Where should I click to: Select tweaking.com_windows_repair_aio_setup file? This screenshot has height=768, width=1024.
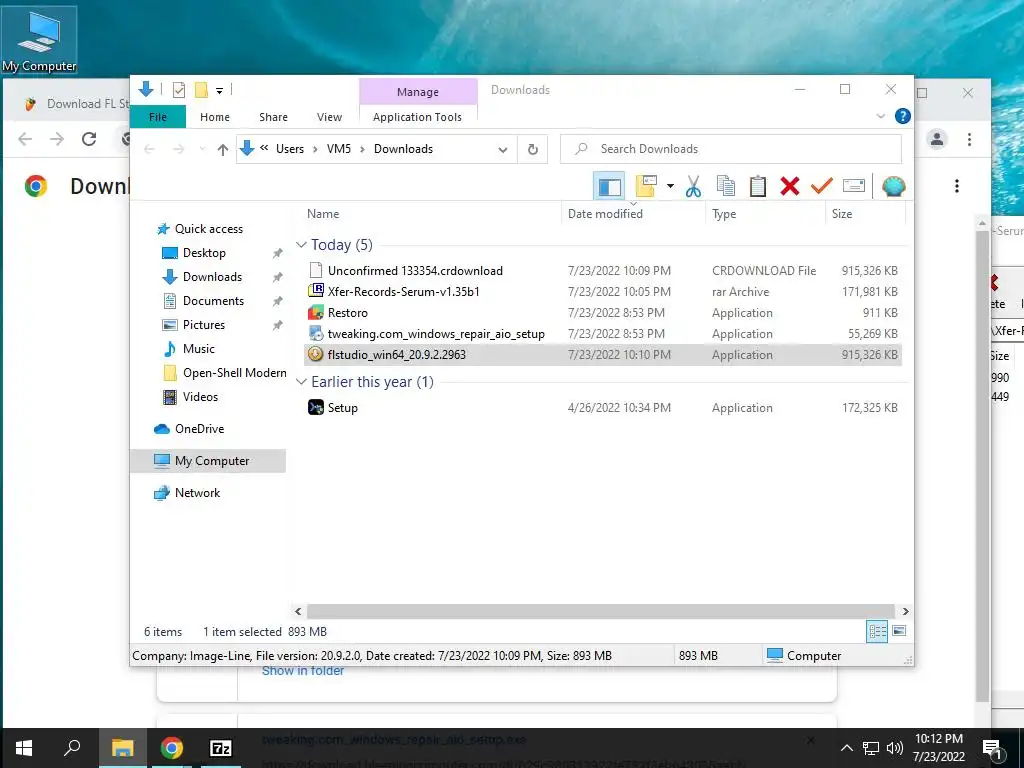coord(603,334)
